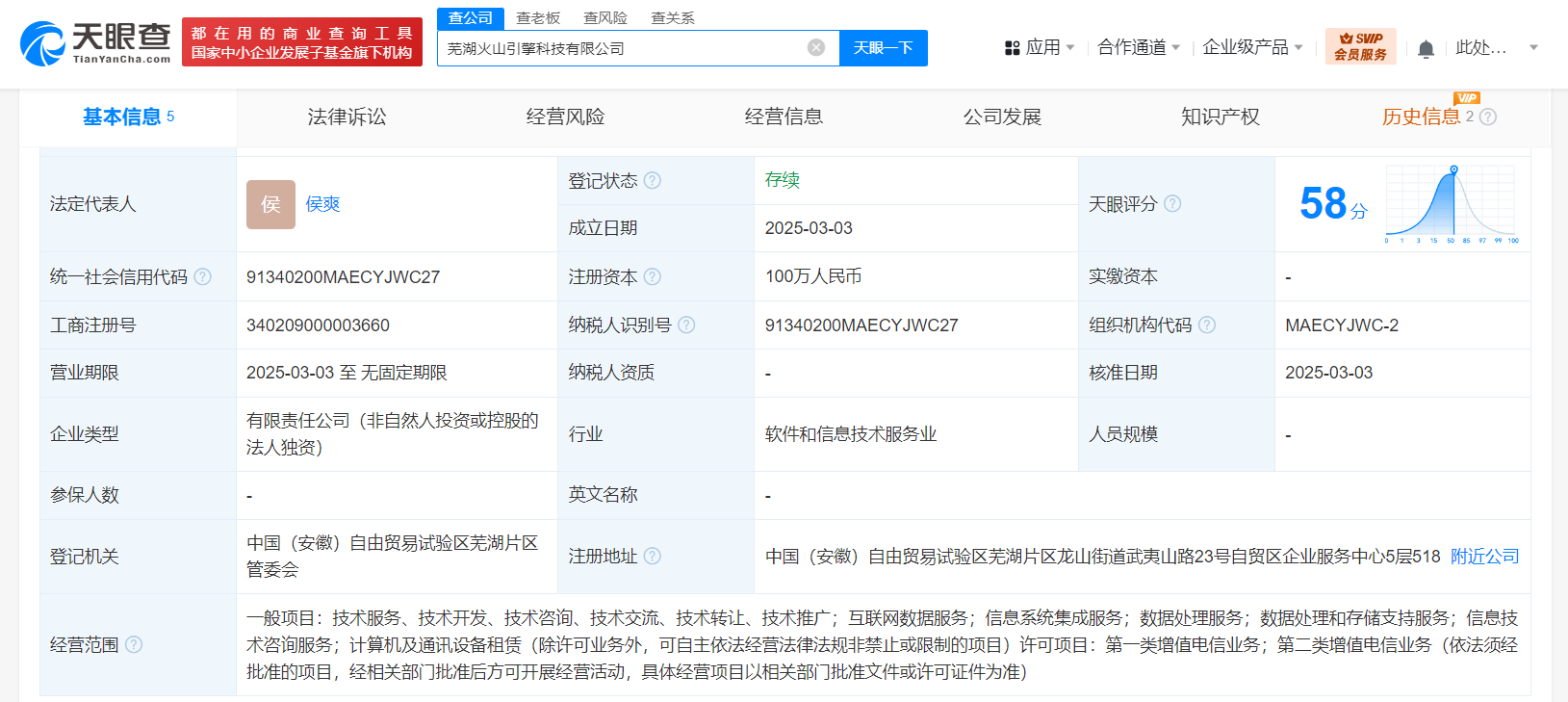The height and width of the screenshot is (702, 1568).
Task: Click the 天眼评分 score distribution chart
Action: click(x=1451, y=203)
